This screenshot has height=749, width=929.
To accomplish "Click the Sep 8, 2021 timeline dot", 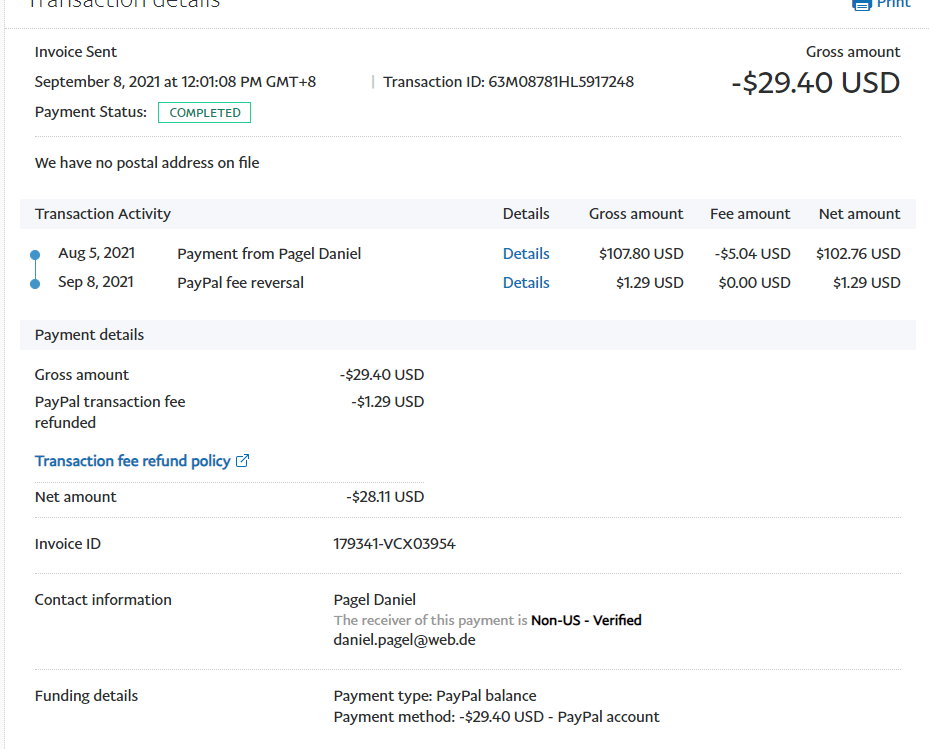I will [x=36, y=284].
